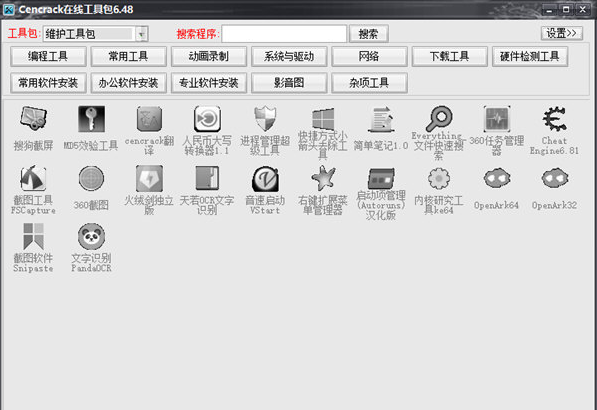The image size is (597, 410).
Task: Select the 专业软件安装 category
Action: [x=209, y=83]
